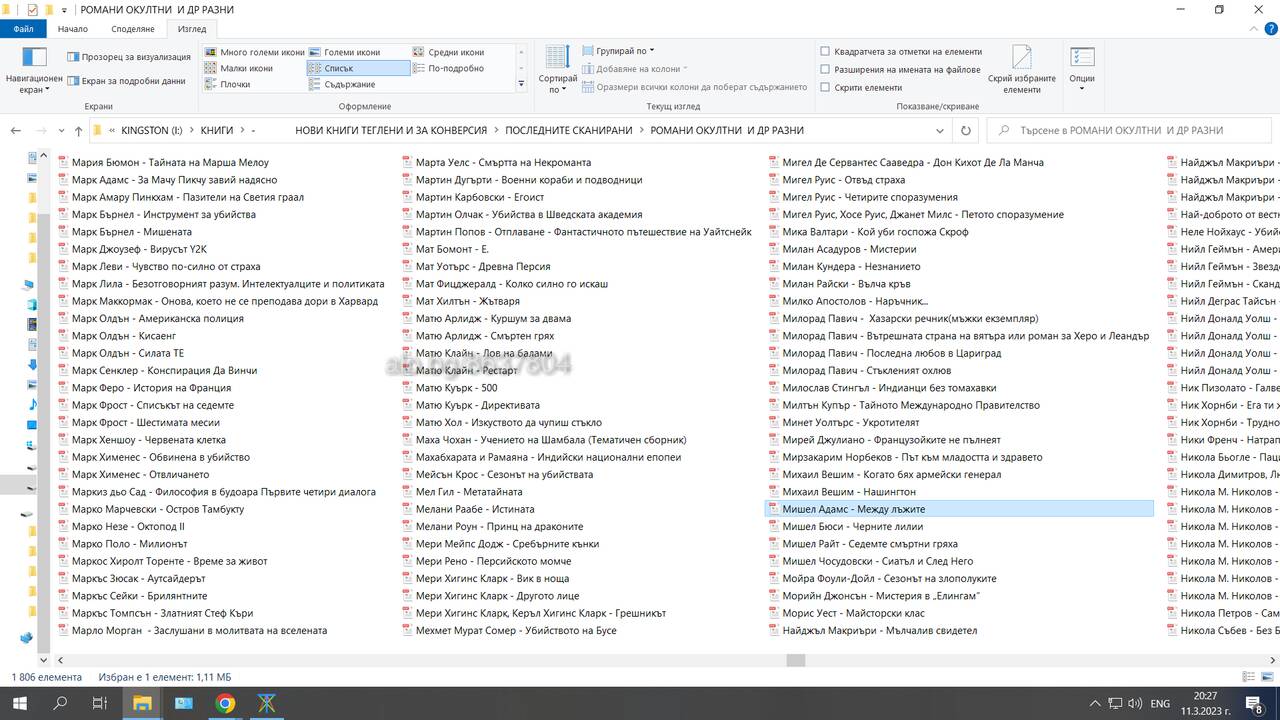Select the Списък list layout
Screen dimensions: 1280x720
[358, 68]
